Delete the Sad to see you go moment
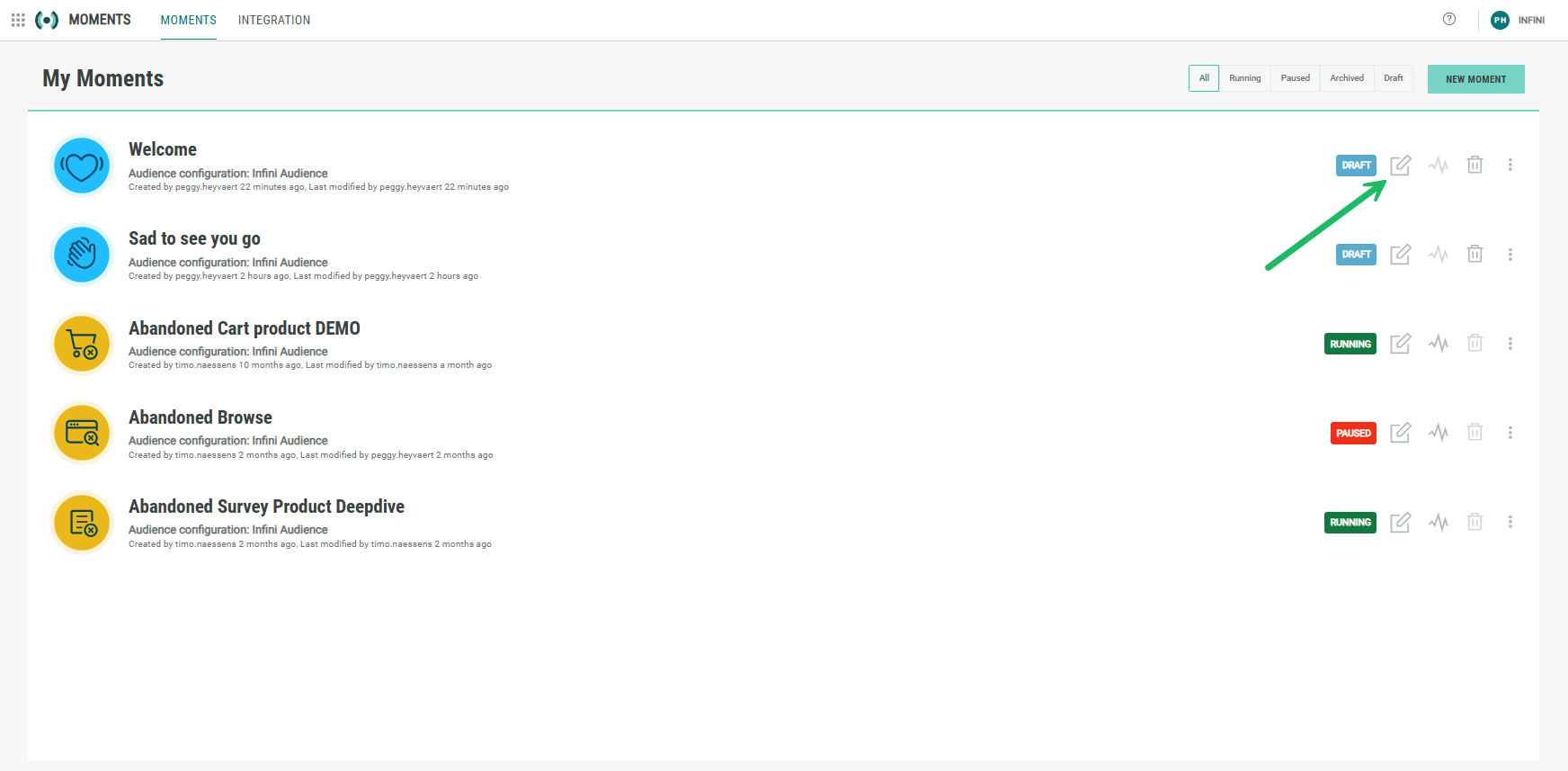This screenshot has width=1568, height=771. (x=1474, y=255)
